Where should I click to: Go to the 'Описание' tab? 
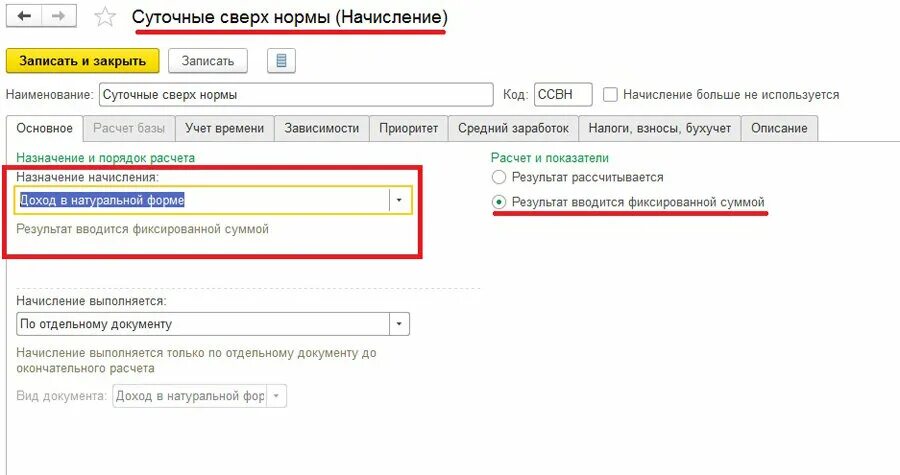779,129
